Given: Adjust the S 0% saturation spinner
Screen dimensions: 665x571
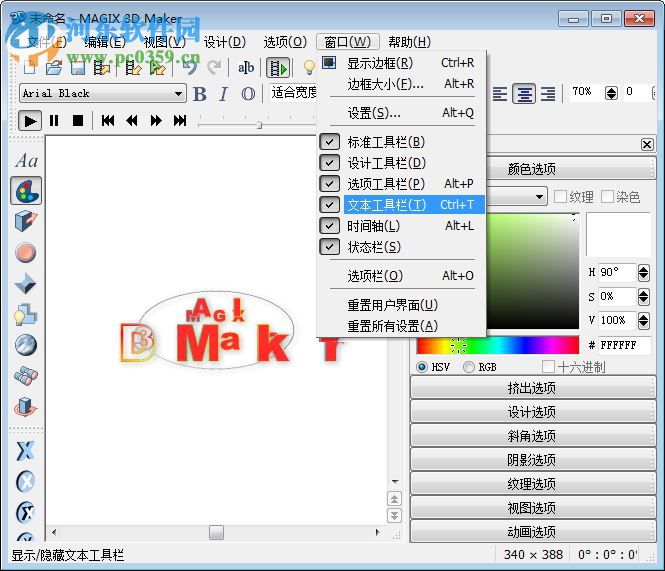Looking at the screenshot, I should pyautogui.click(x=643, y=297).
